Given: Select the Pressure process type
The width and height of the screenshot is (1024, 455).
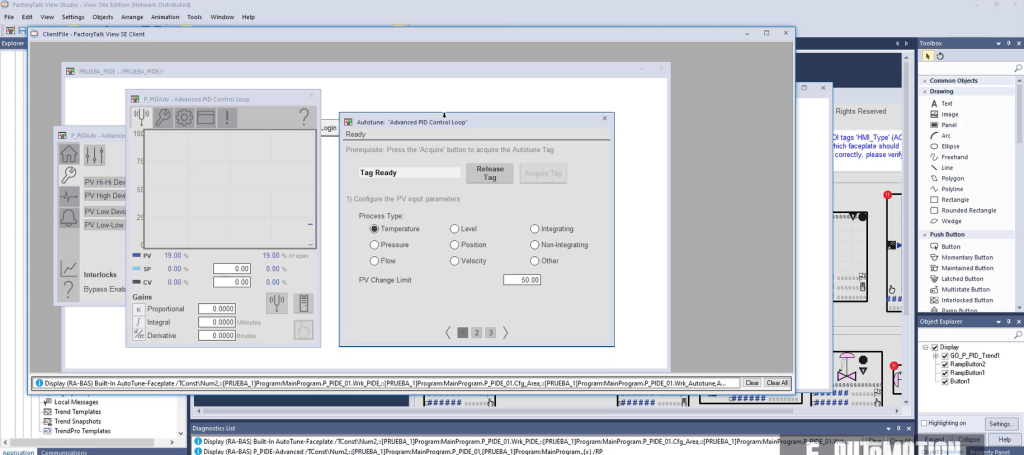Looking at the screenshot, I should (375, 244).
